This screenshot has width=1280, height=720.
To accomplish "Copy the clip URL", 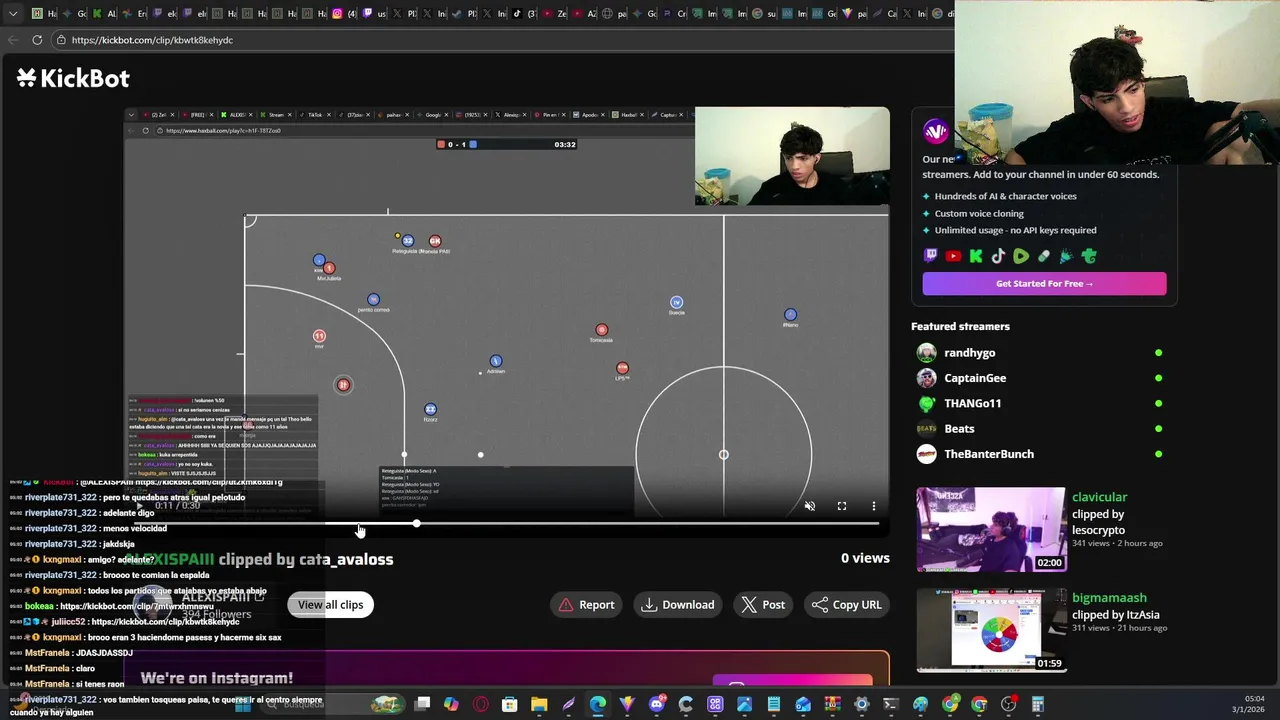I will point(846,604).
